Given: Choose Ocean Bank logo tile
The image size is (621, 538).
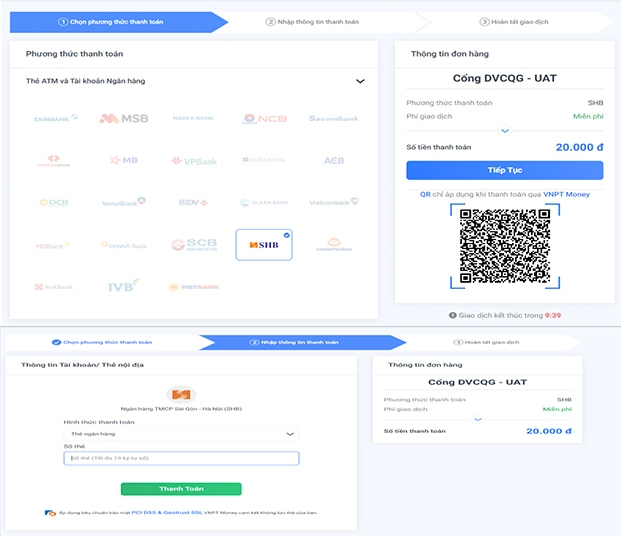Looking at the screenshot, I should point(264,202).
